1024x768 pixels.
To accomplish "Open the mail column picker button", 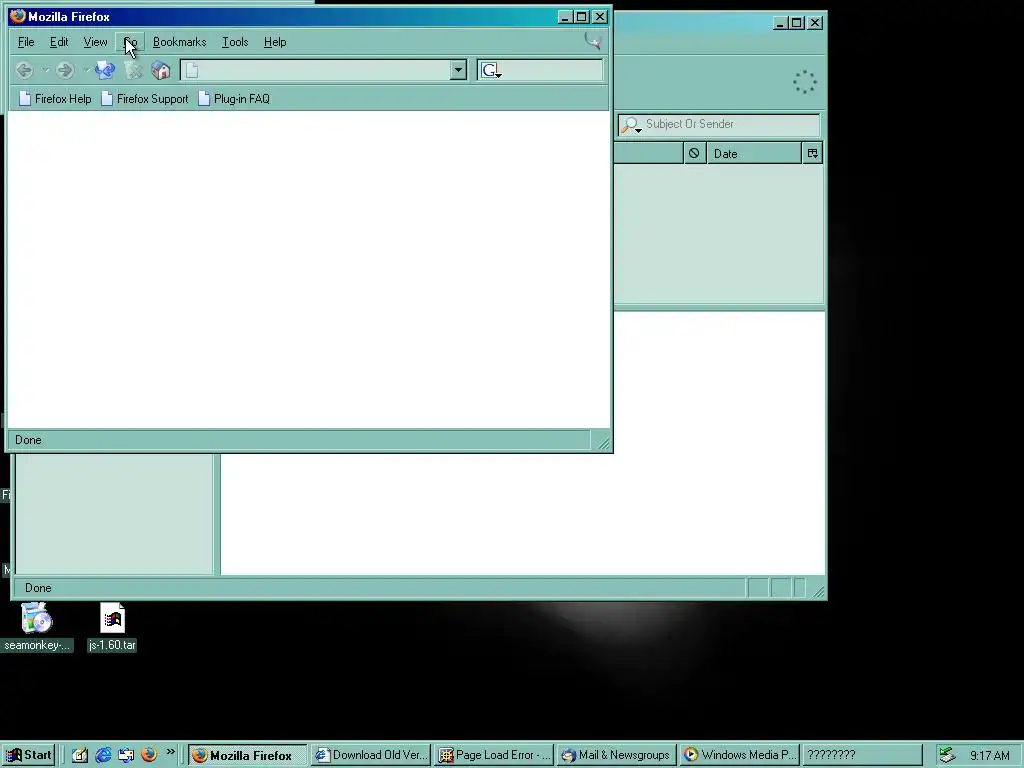I will coord(812,153).
